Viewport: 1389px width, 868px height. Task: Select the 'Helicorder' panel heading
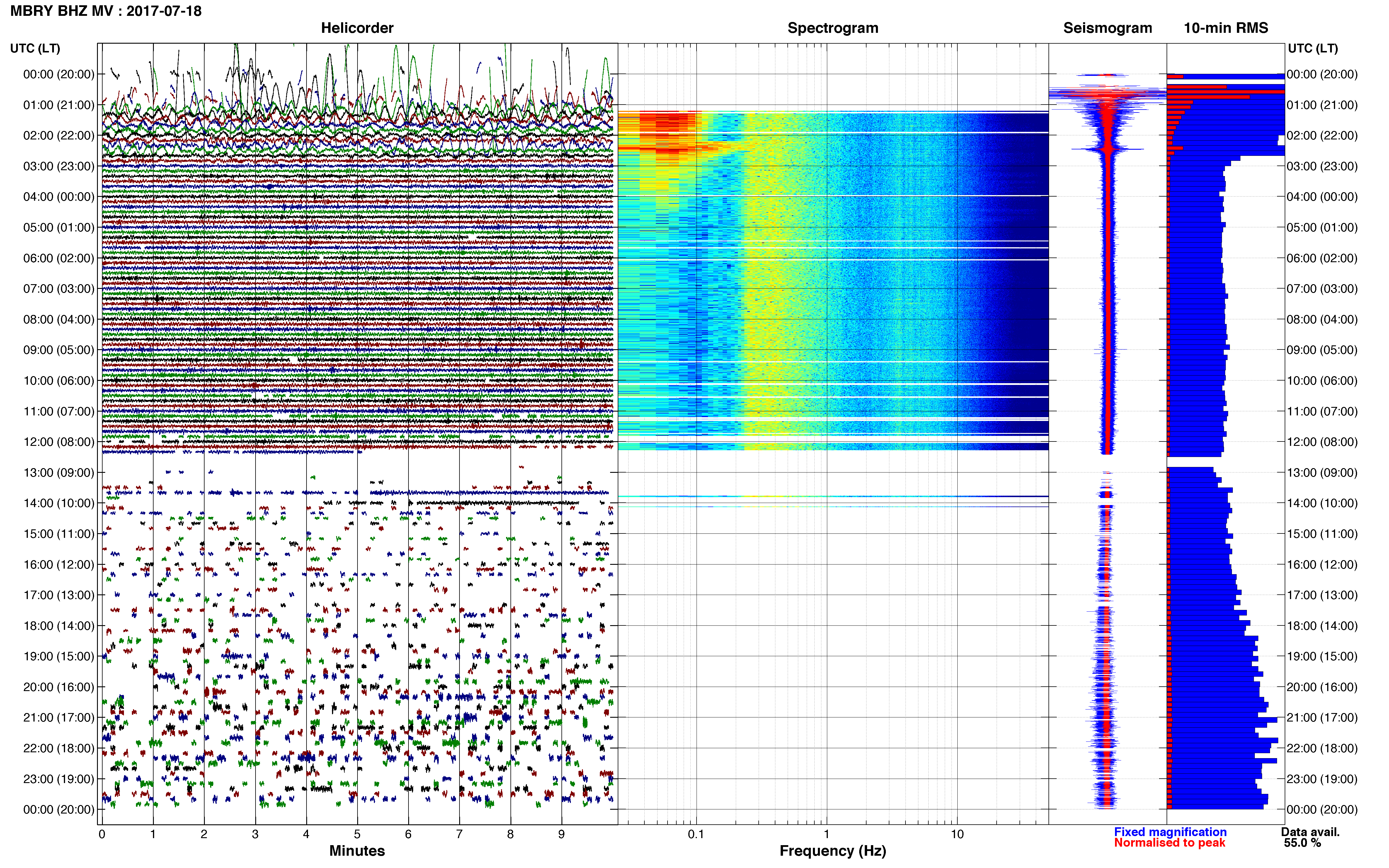click(x=357, y=28)
